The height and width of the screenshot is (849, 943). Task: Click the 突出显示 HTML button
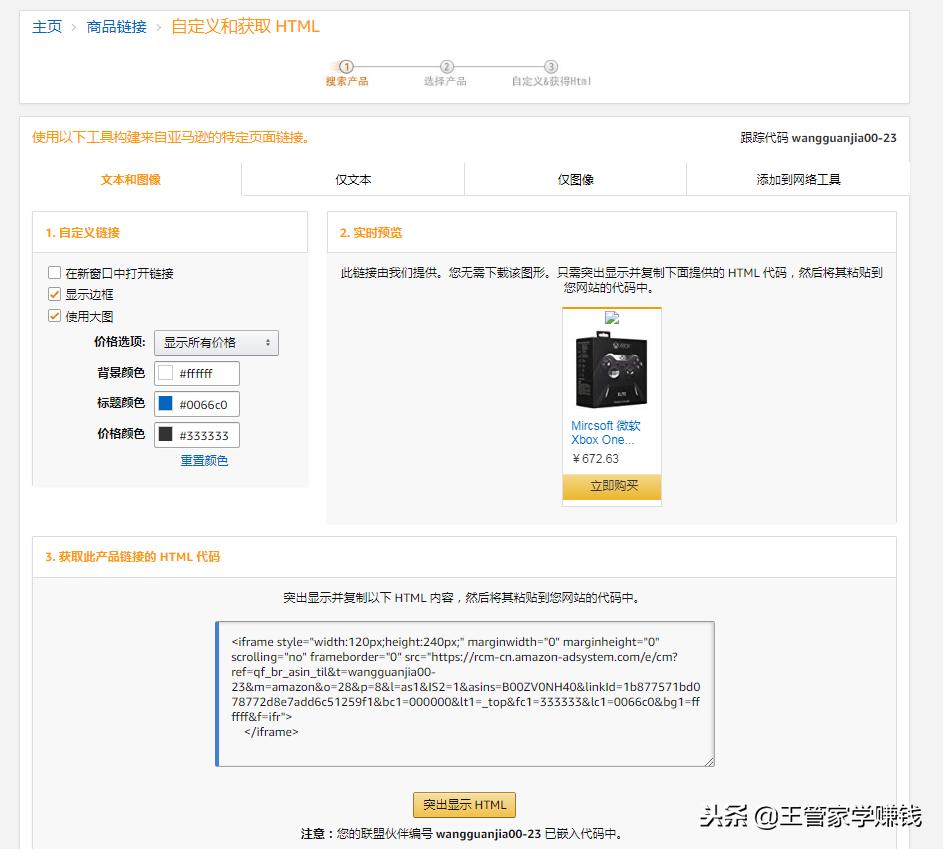coord(463,804)
